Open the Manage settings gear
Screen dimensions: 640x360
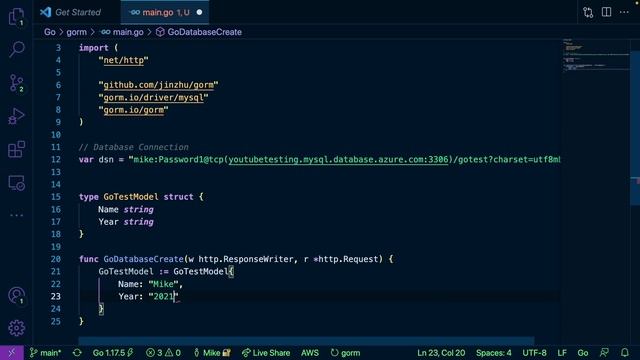(16, 328)
